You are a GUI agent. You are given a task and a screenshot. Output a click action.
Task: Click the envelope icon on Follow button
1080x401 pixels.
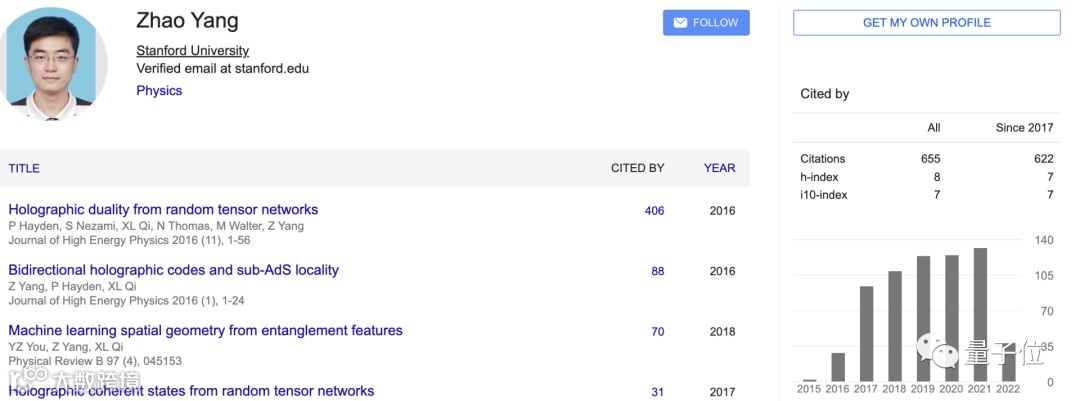(680, 23)
